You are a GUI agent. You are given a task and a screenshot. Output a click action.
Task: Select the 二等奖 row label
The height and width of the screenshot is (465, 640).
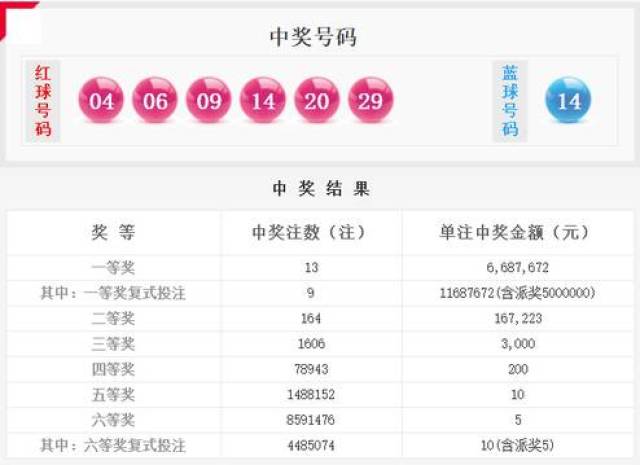113,318
